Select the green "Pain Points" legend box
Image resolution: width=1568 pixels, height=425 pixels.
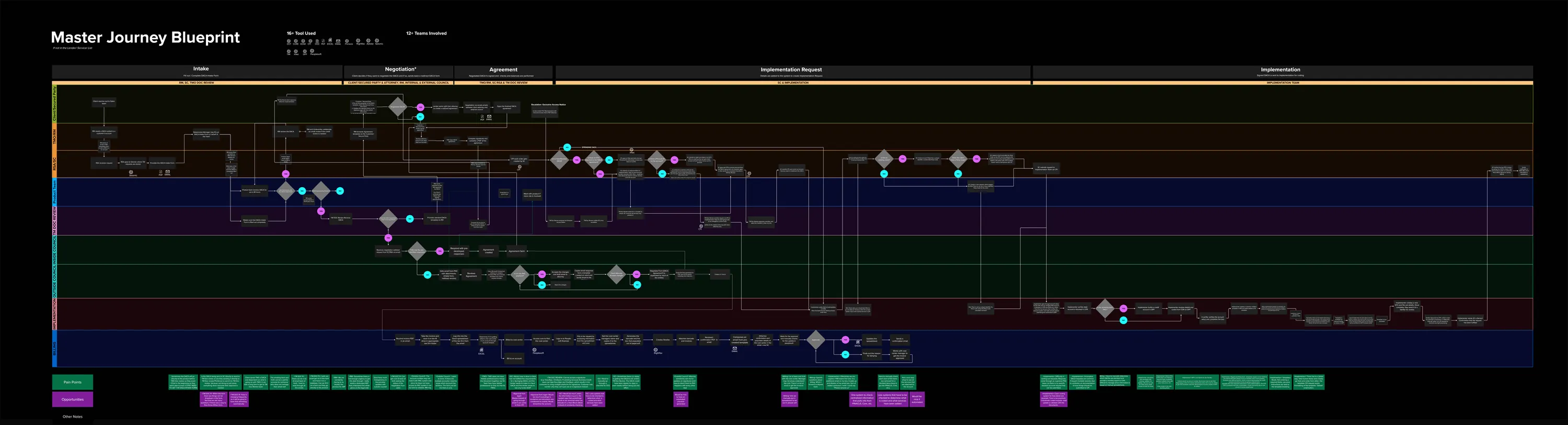pyautogui.click(x=73, y=382)
